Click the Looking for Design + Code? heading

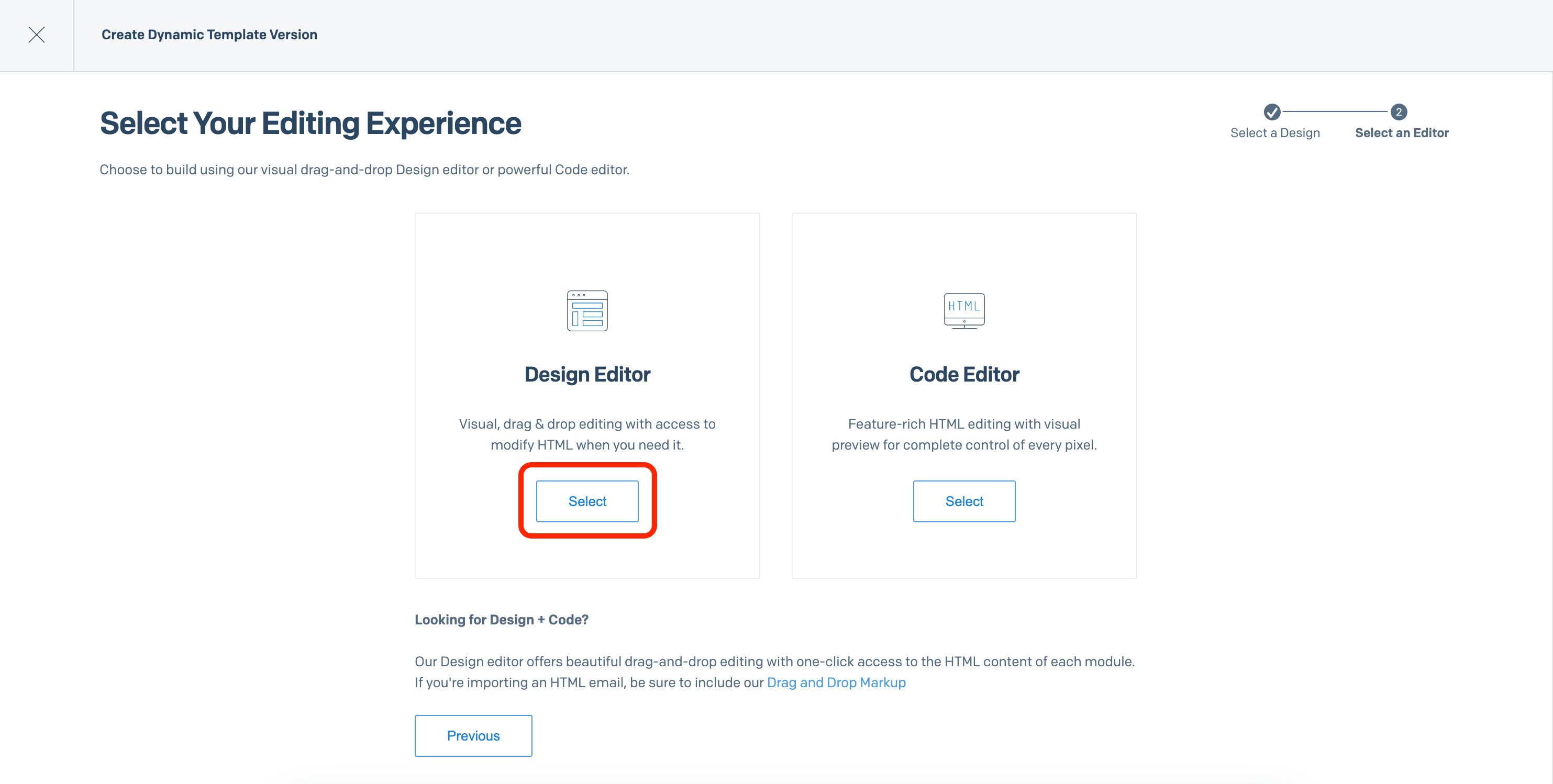[x=502, y=620]
